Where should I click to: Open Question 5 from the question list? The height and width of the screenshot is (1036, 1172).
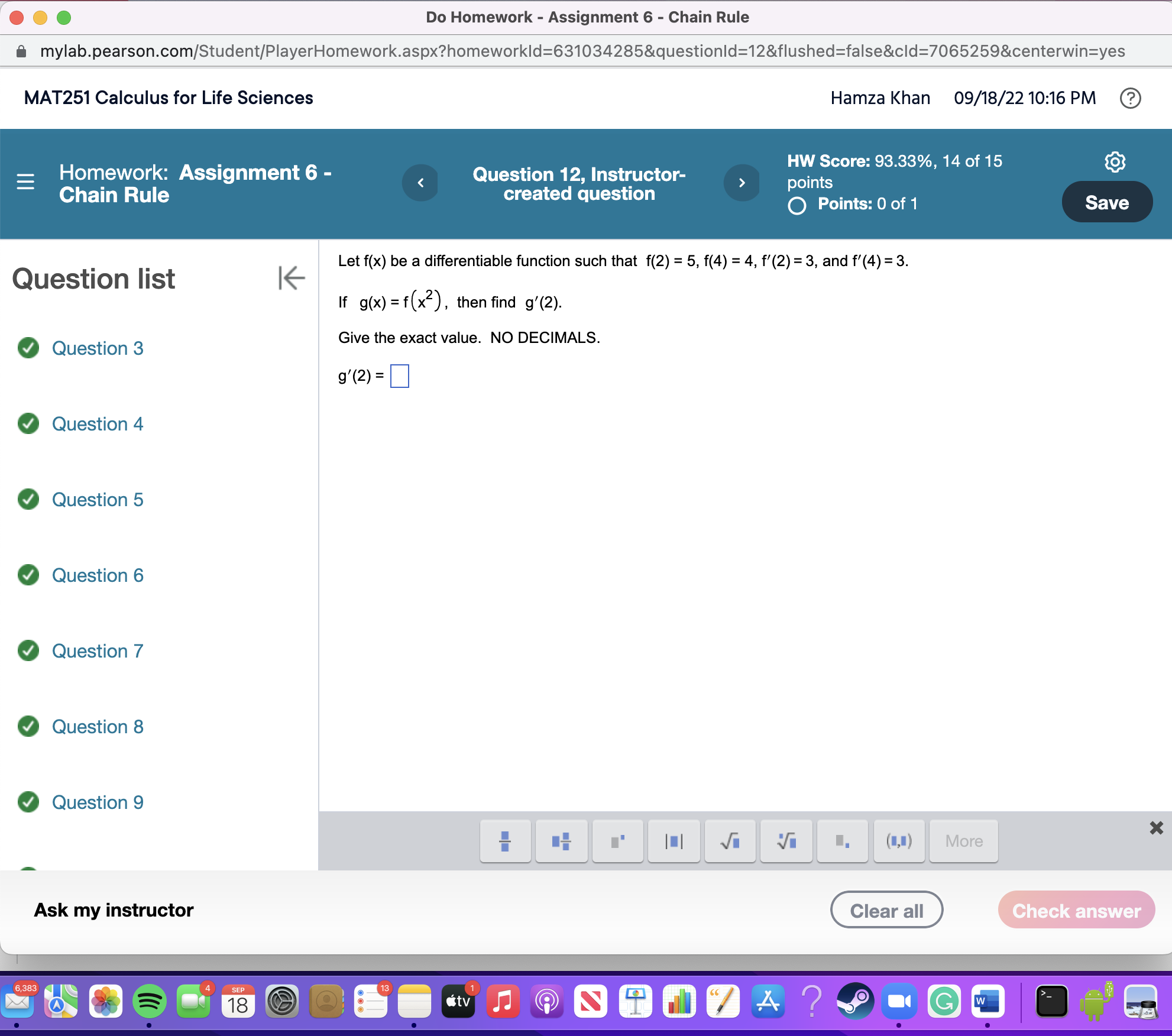point(98,500)
